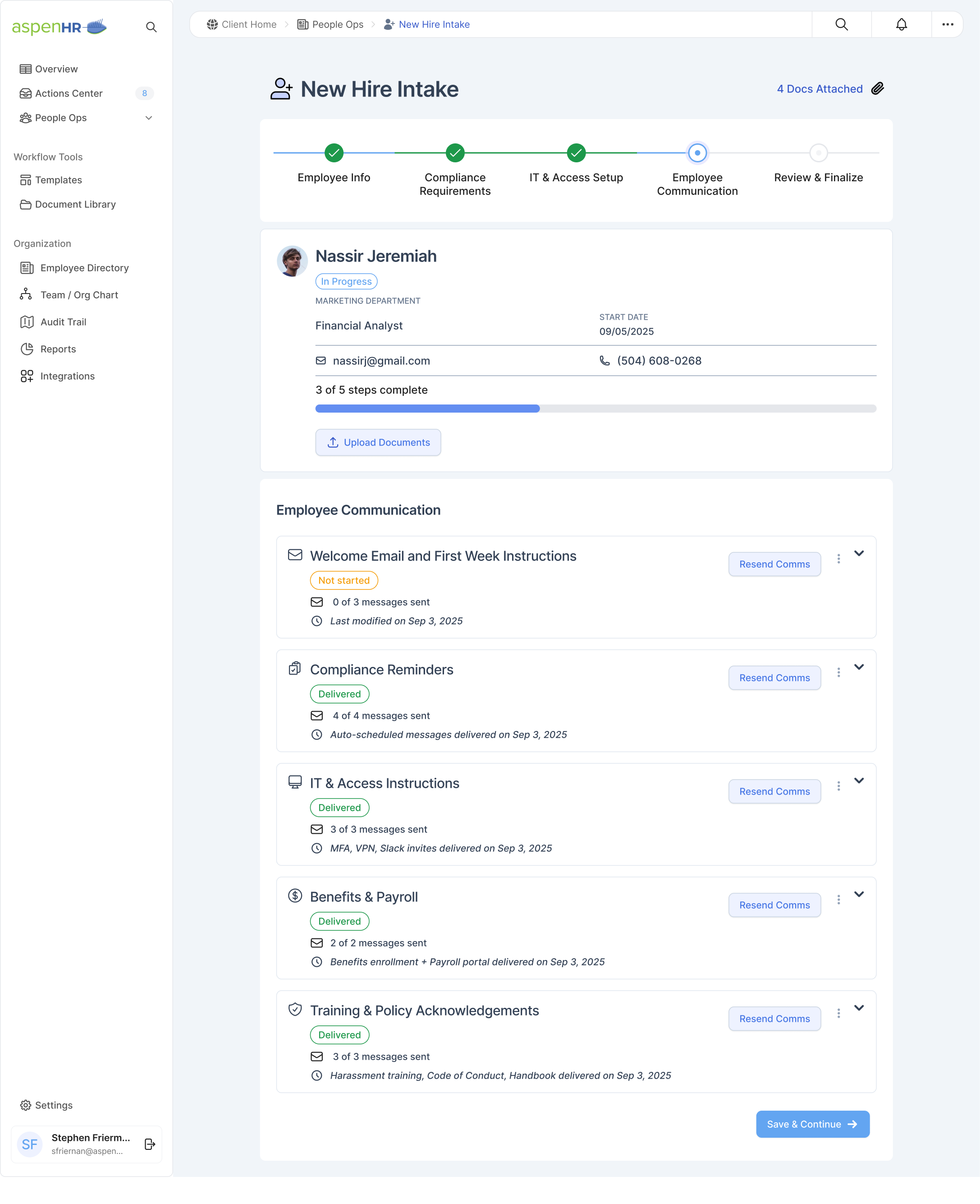This screenshot has width=980, height=1204.
Task: Expand the Welcome Email card chevron
Action: pos(859,553)
